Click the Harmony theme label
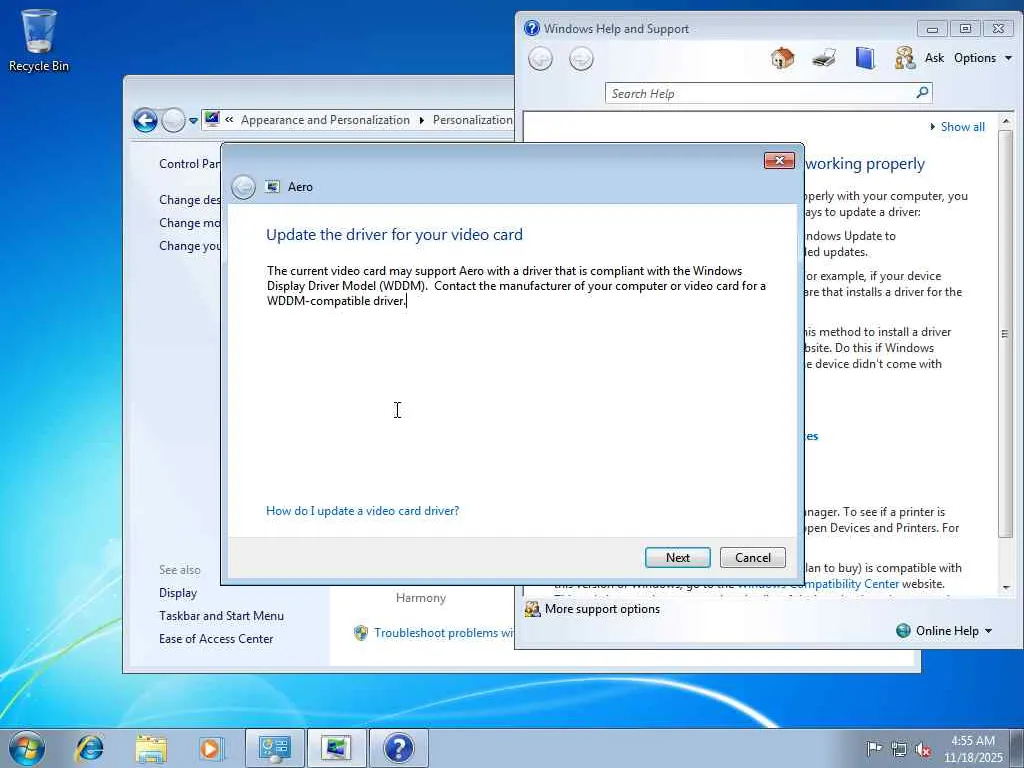The height and width of the screenshot is (768, 1024). (x=421, y=598)
